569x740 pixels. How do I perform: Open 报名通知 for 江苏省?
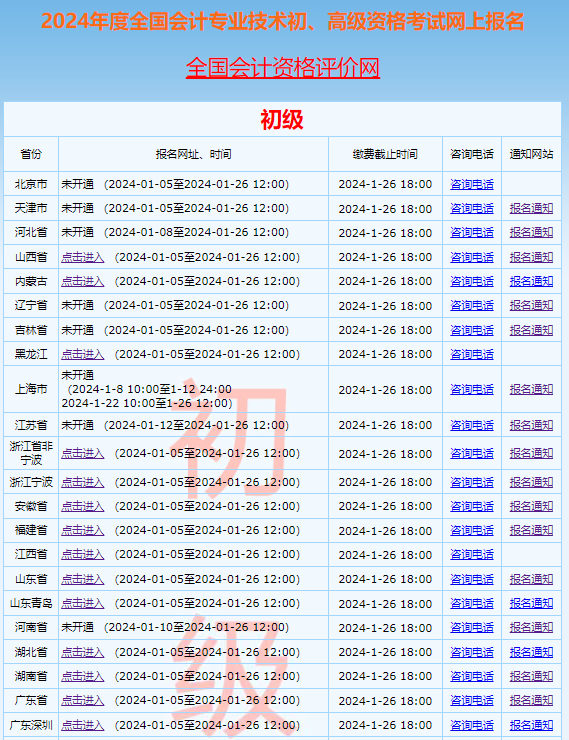pyautogui.click(x=531, y=425)
